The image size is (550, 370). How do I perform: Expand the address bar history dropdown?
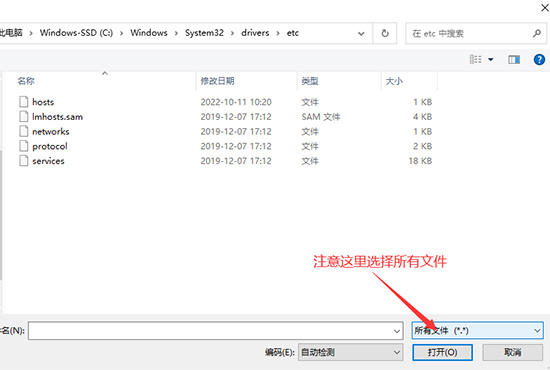coord(361,34)
